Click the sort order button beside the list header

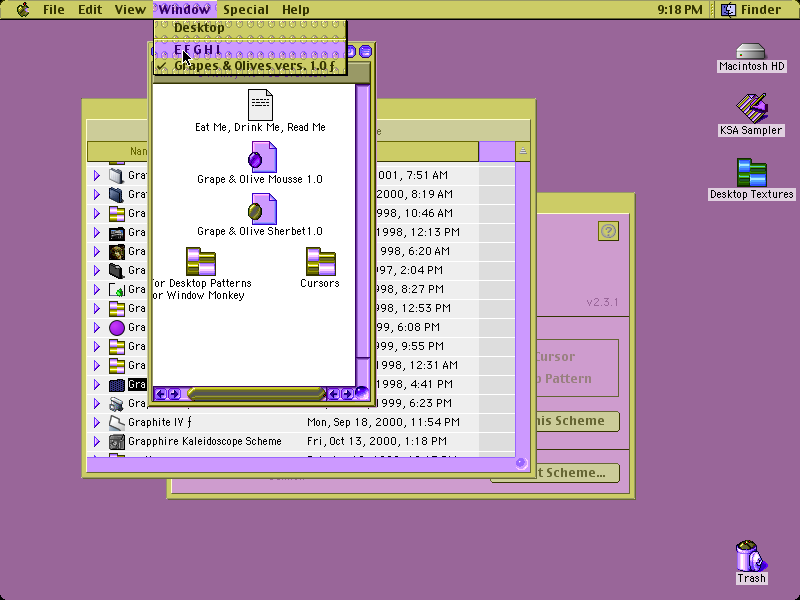(522, 151)
